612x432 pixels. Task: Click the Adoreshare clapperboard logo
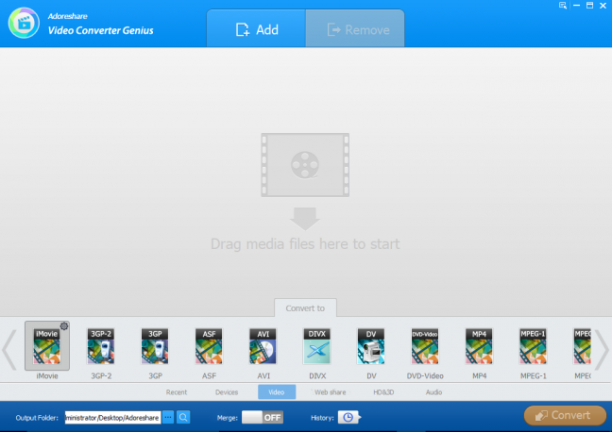tap(24, 23)
